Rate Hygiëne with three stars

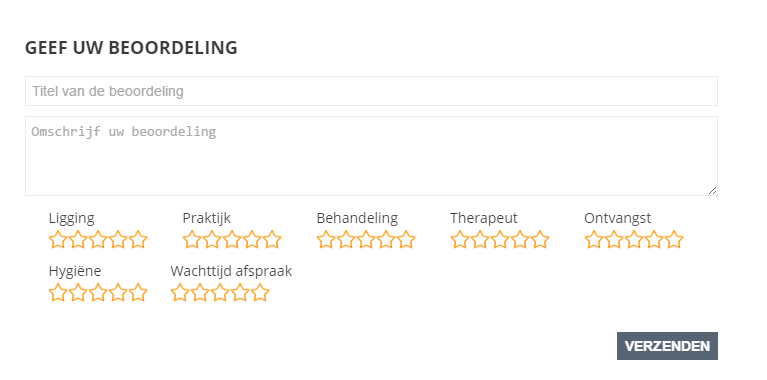[98, 292]
